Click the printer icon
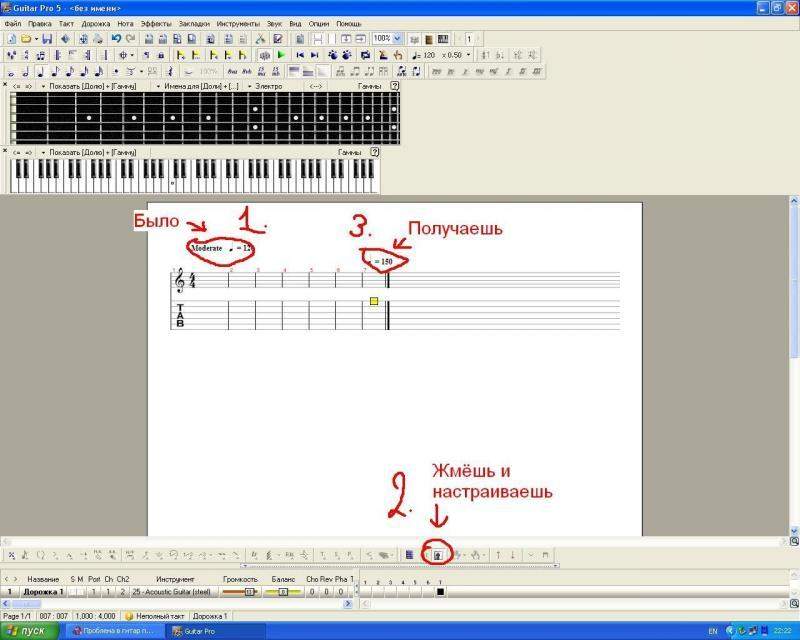The height and width of the screenshot is (640, 800). [x=98, y=39]
